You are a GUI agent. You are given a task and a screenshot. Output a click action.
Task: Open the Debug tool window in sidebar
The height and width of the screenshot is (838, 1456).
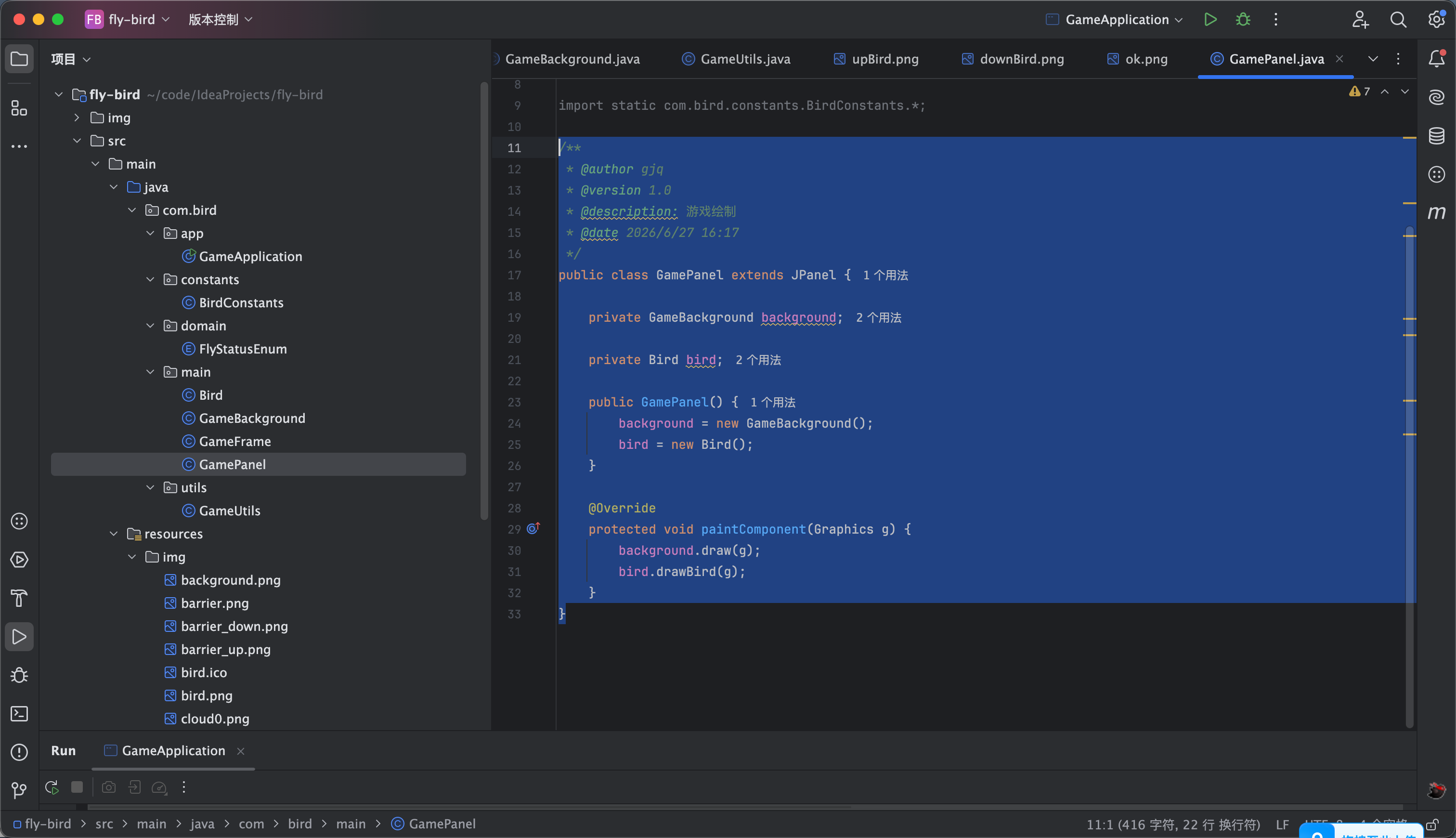coord(19,675)
